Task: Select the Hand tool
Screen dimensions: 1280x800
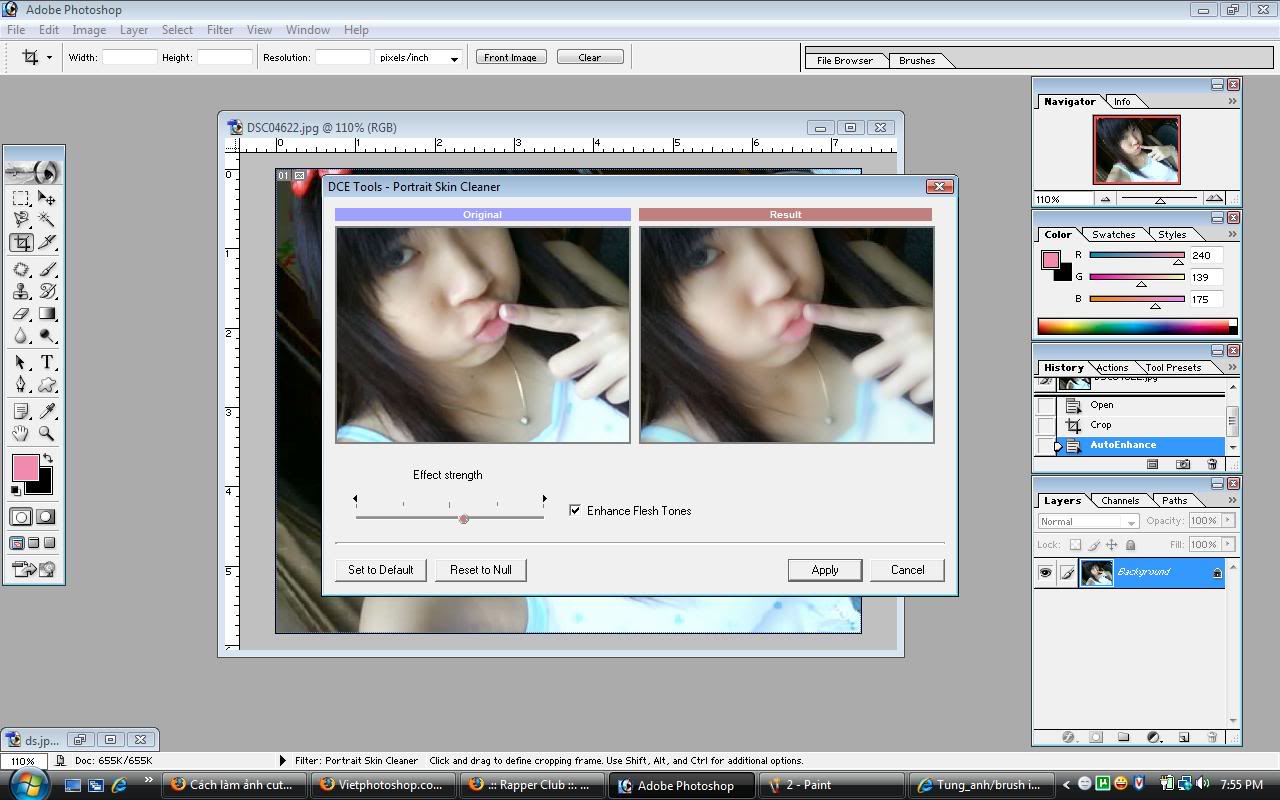Action: point(21,433)
